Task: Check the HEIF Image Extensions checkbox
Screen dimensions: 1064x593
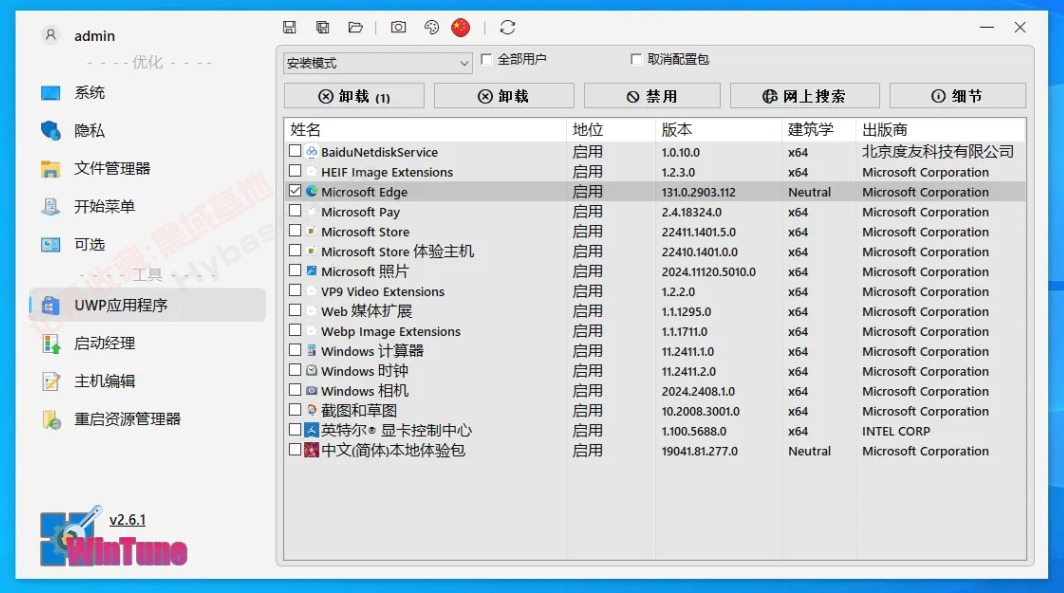Action: pyautogui.click(x=294, y=170)
